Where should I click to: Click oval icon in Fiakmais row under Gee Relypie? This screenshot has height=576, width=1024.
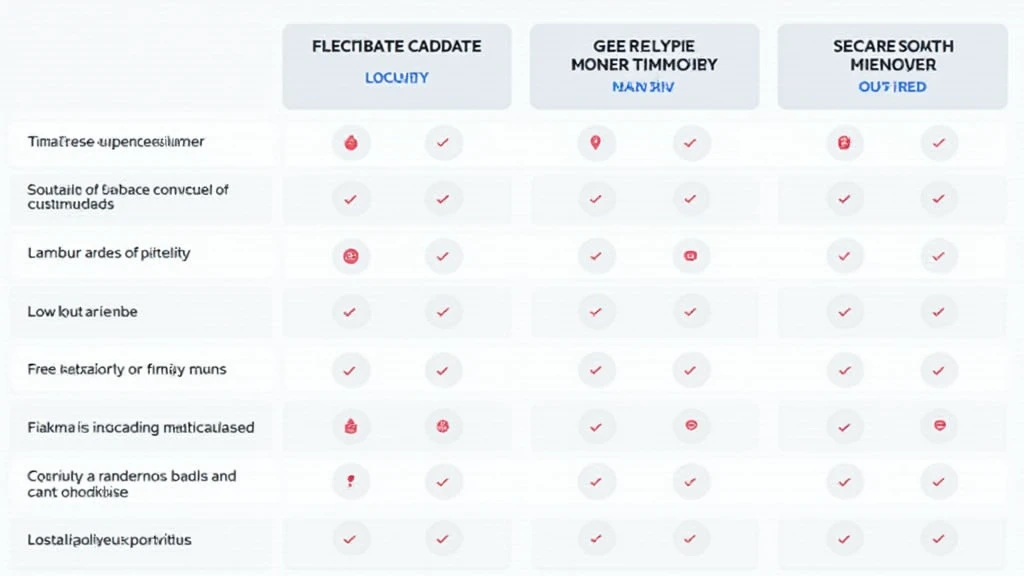(689, 426)
